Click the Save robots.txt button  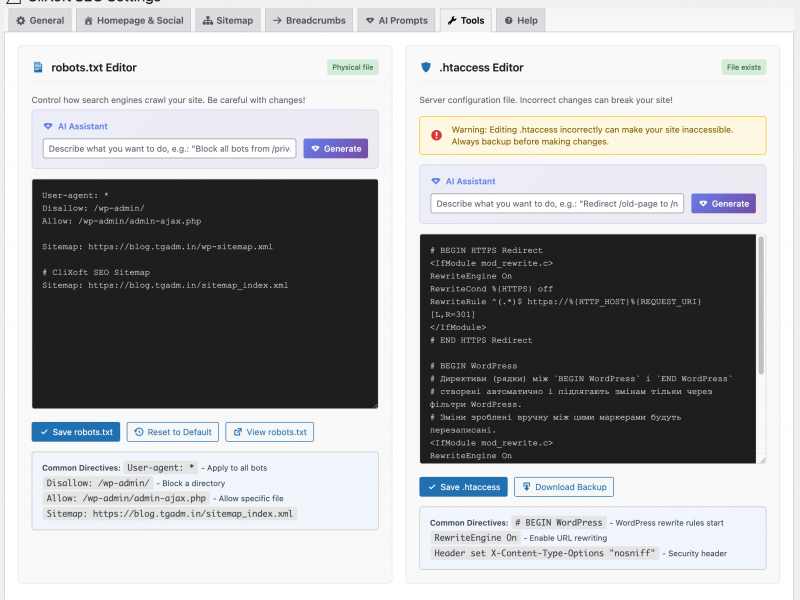[75, 431]
